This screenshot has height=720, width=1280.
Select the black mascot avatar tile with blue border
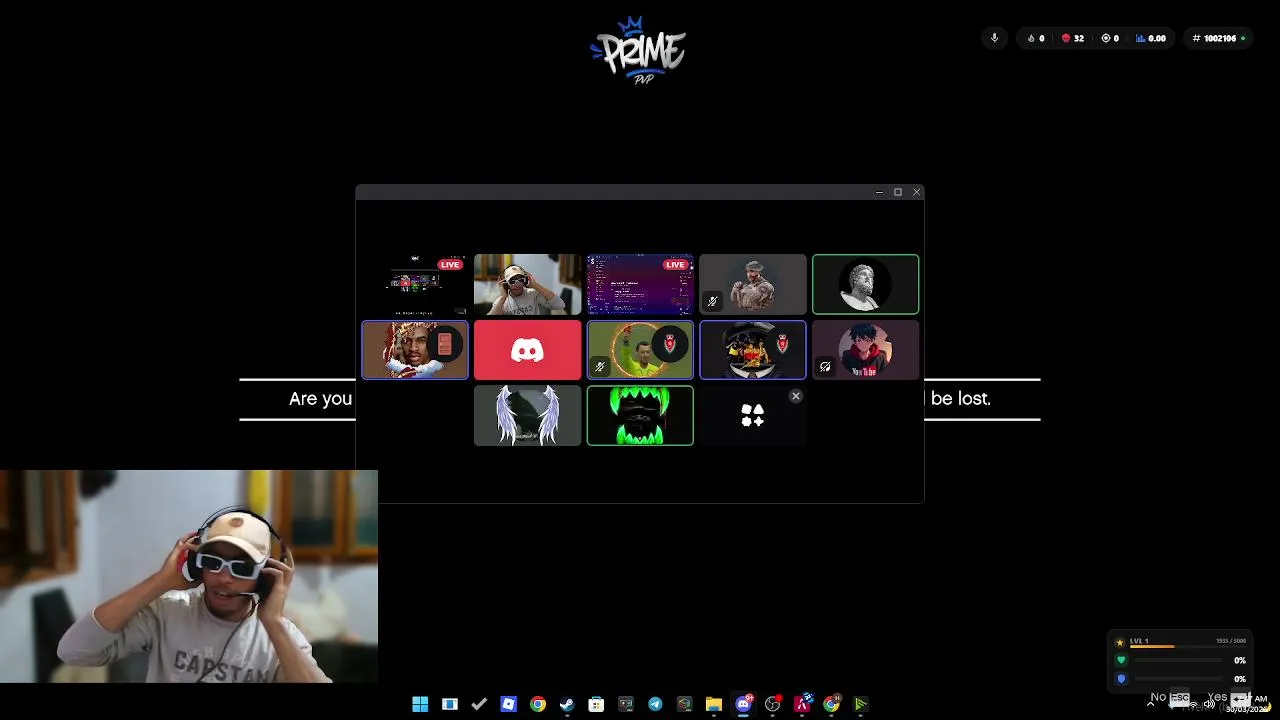[753, 350]
